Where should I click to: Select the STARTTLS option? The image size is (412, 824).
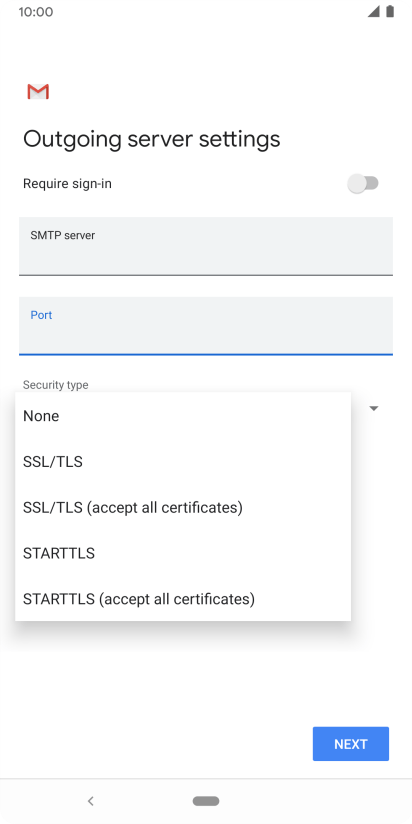coord(183,553)
